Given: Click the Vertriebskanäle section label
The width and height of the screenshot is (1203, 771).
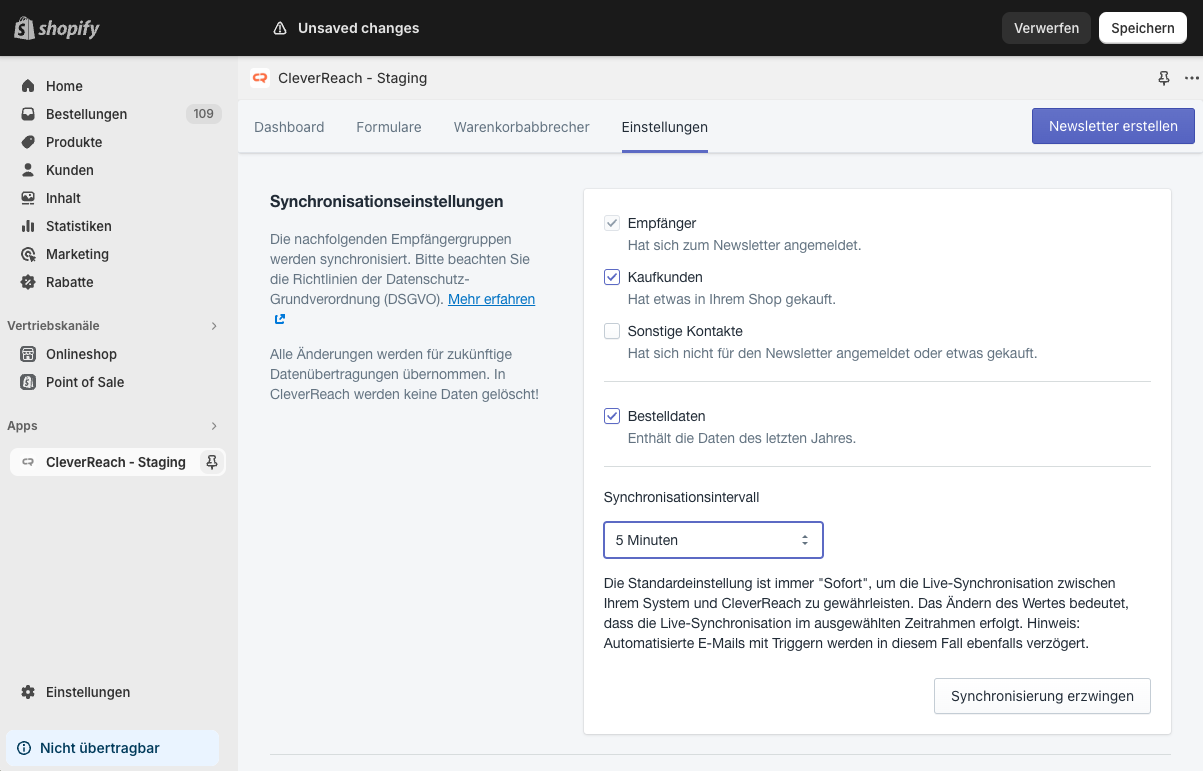Looking at the screenshot, I should (53, 326).
